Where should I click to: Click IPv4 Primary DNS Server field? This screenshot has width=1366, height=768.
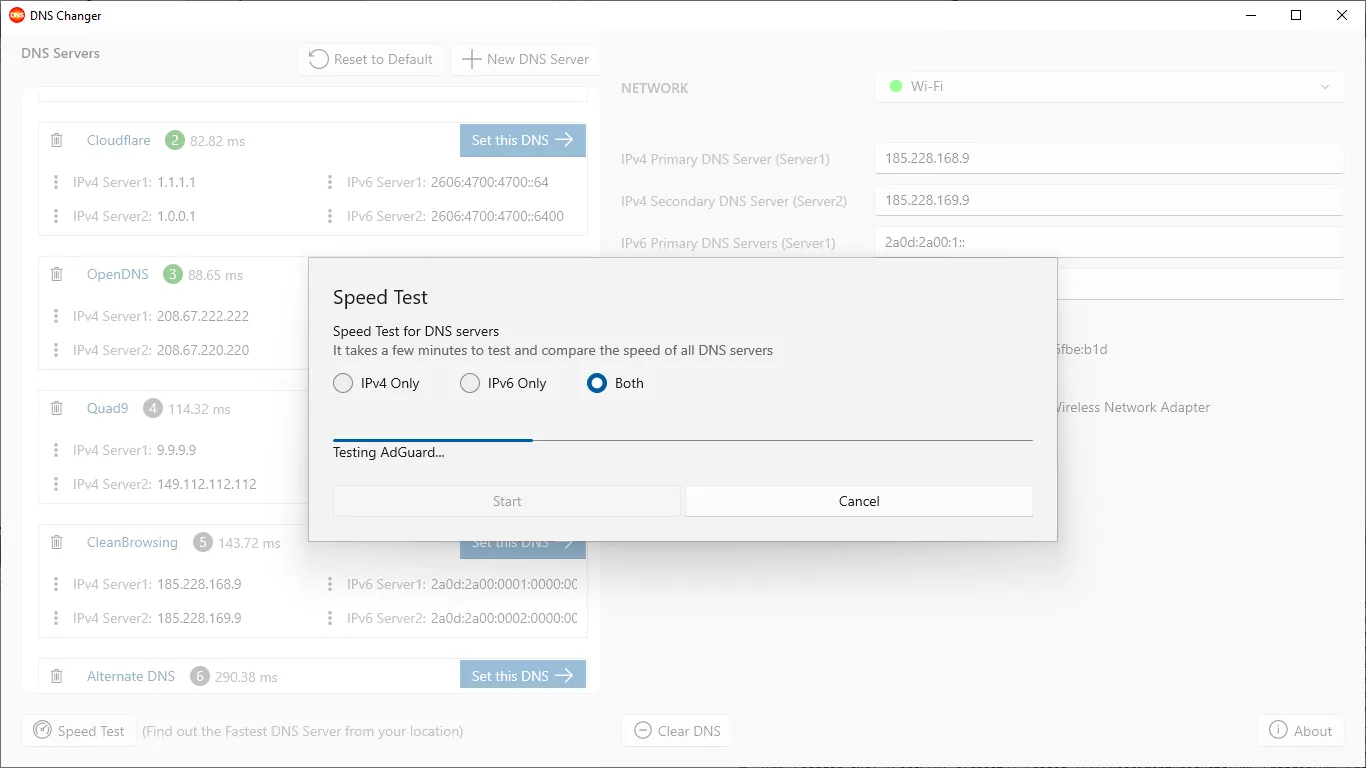pyautogui.click(x=1109, y=159)
